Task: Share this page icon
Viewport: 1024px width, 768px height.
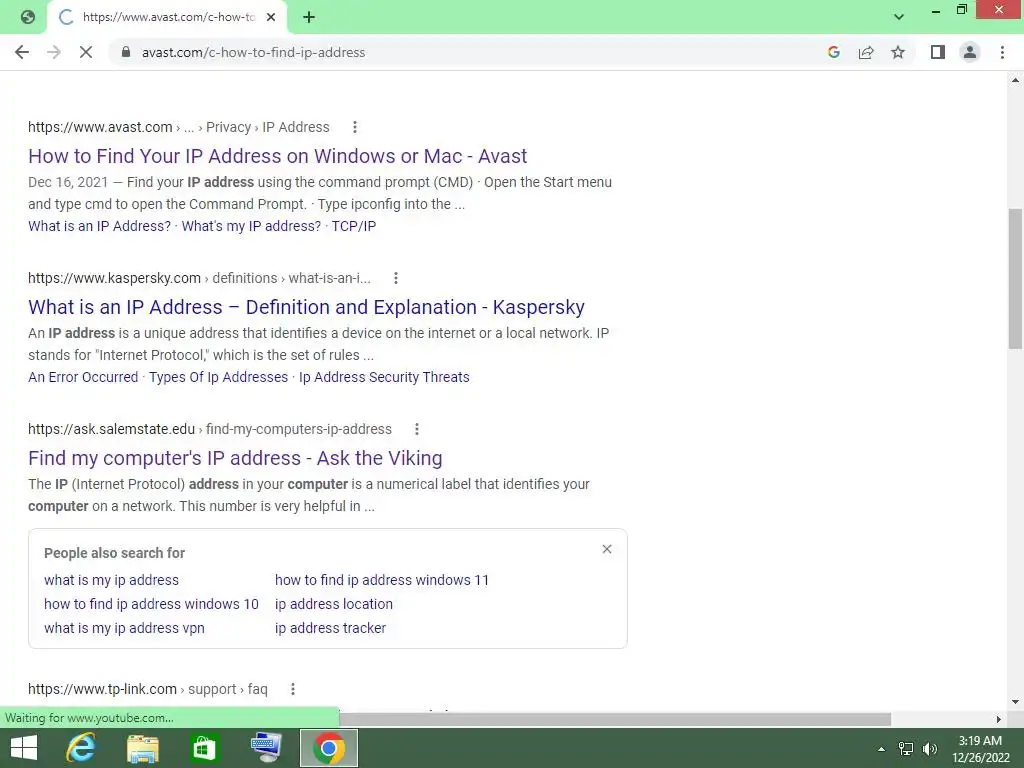Action: [x=866, y=52]
